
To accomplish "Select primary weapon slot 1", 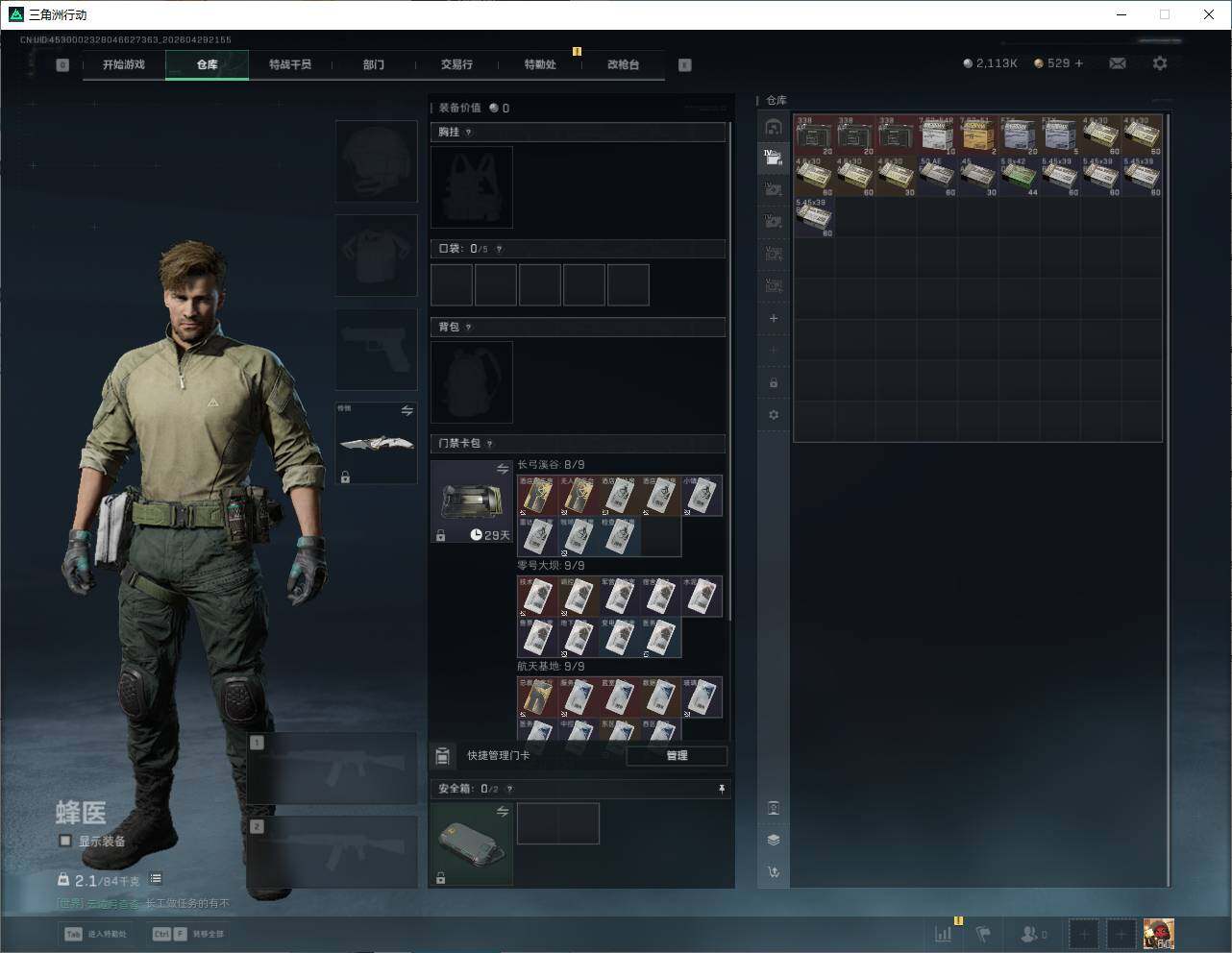I will click(x=333, y=769).
